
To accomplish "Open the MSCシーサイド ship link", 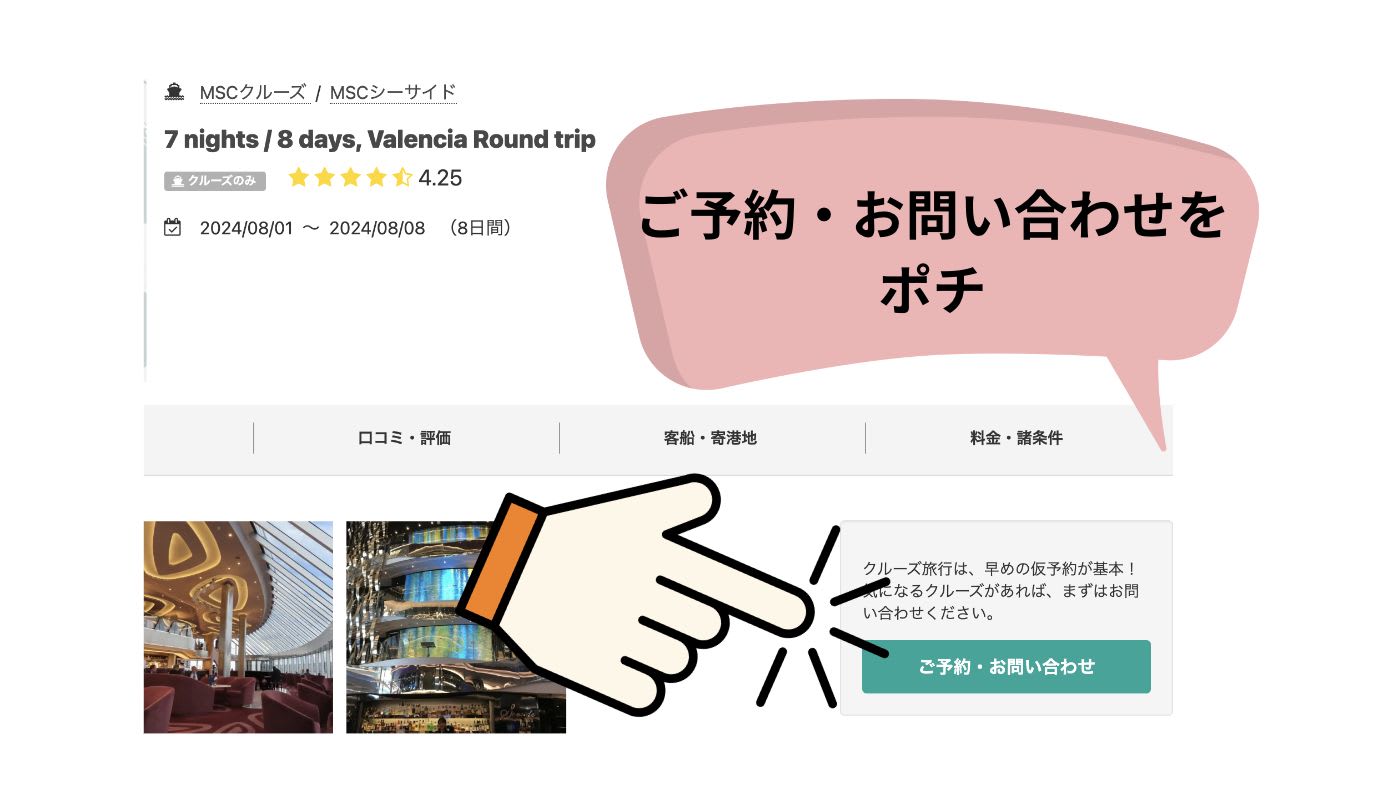I will click(x=393, y=93).
